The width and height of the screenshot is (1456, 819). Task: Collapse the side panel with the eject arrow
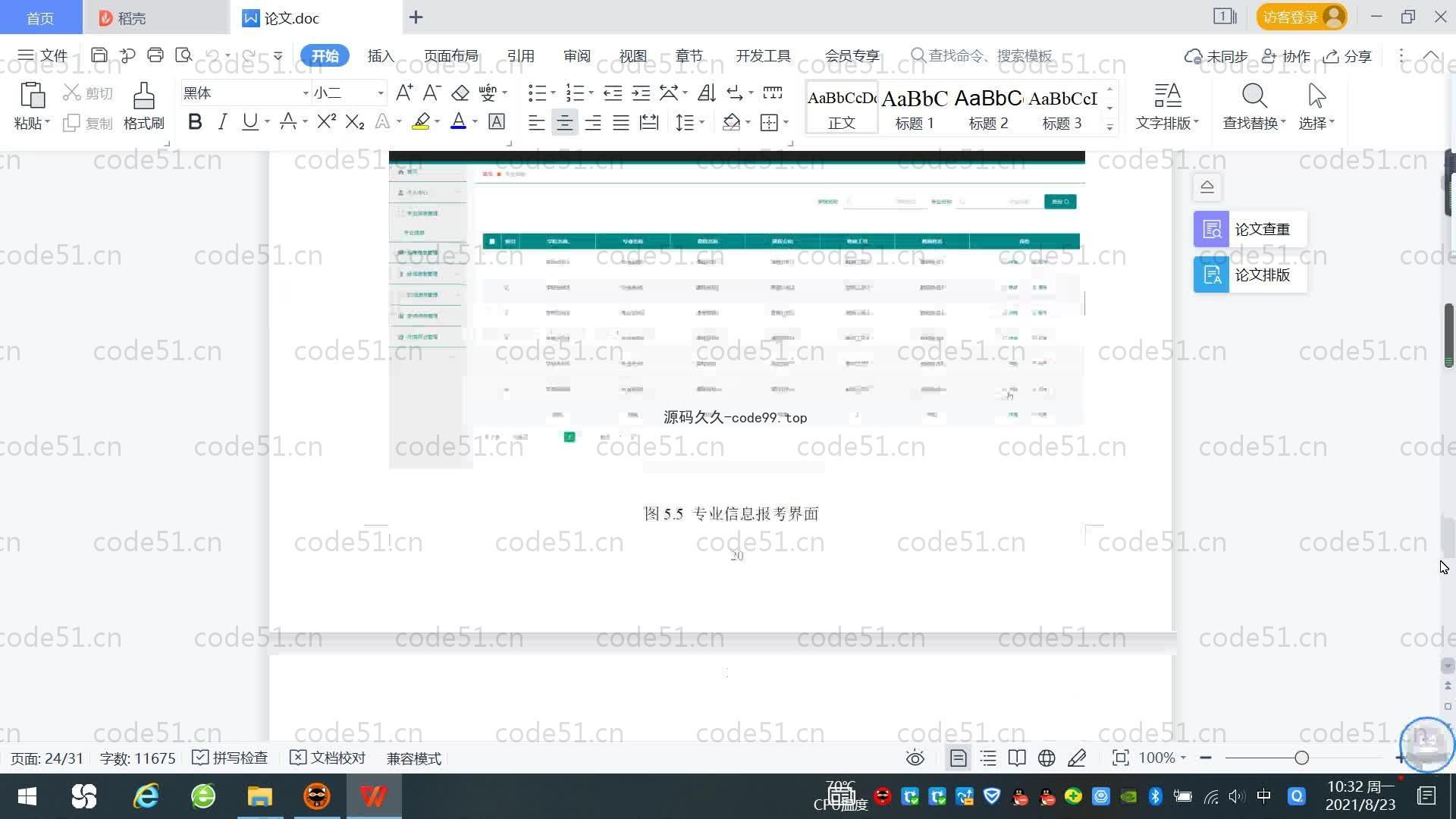pyautogui.click(x=1207, y=187)
